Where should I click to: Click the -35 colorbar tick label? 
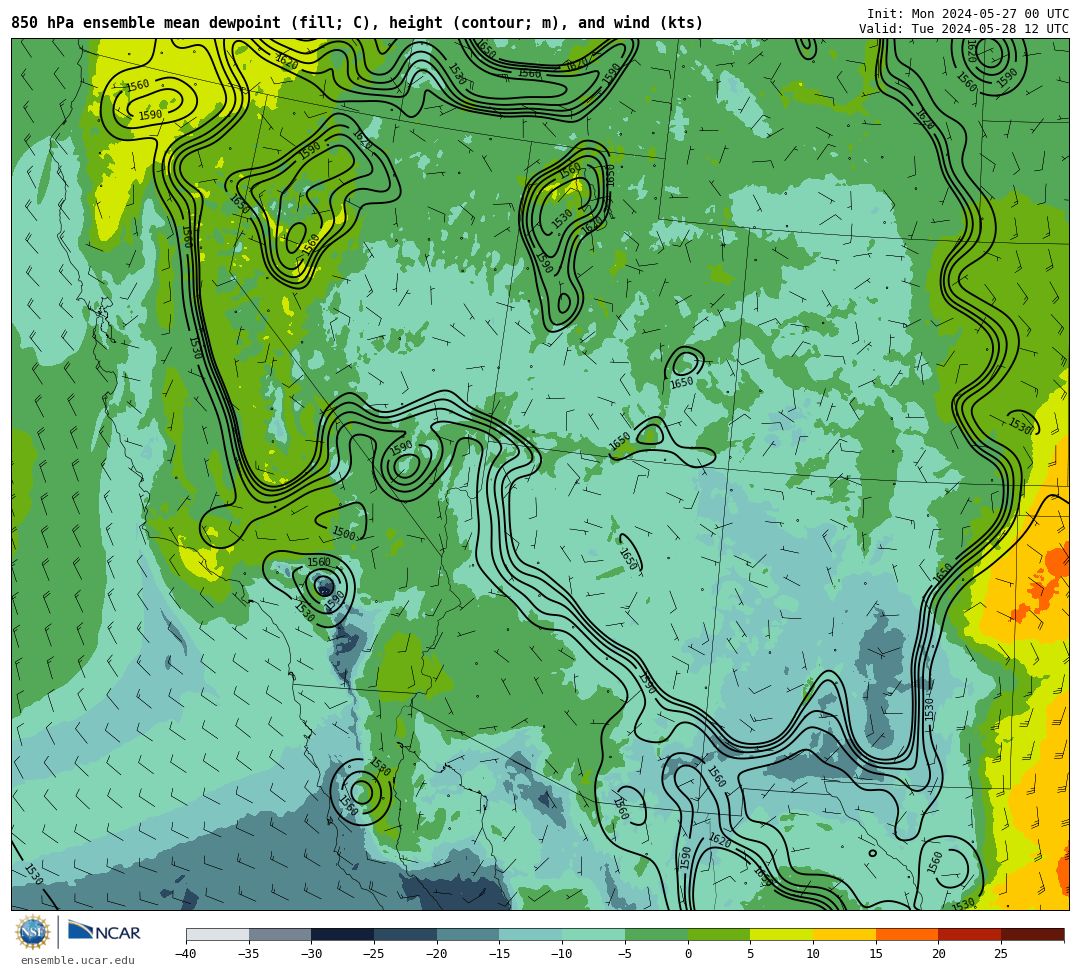pyautogui.click(x=248, y=954)
